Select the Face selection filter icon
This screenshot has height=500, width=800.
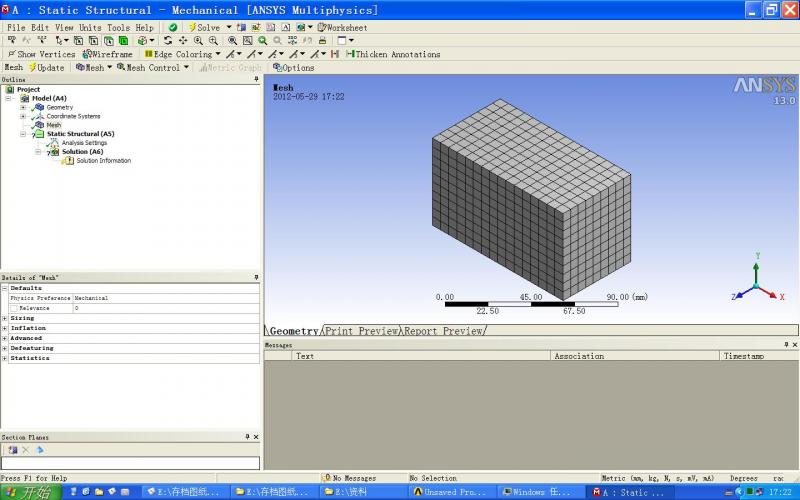coord(109,40)
